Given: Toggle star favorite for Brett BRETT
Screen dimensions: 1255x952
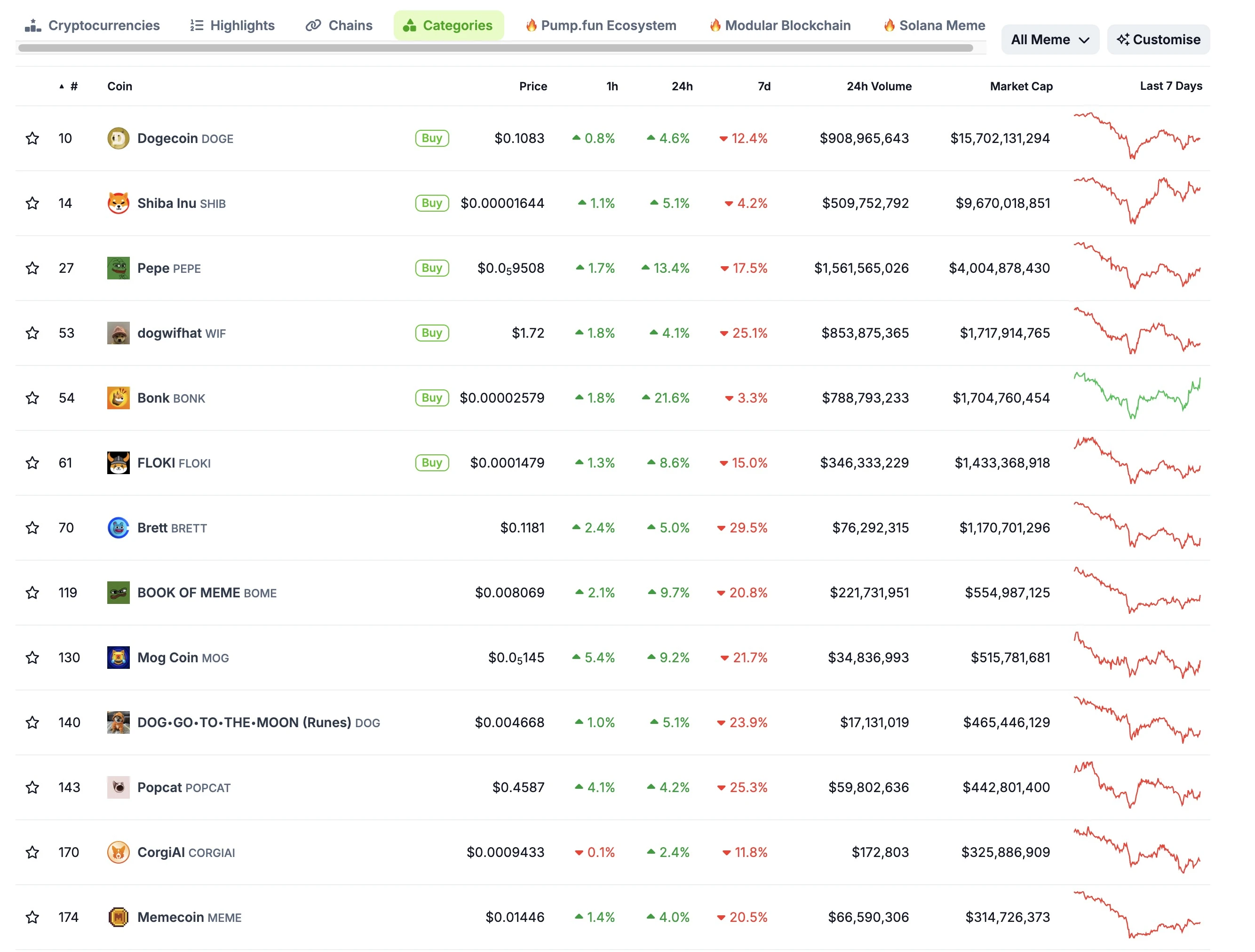Looking at the screenshot, I should (31, 527).
